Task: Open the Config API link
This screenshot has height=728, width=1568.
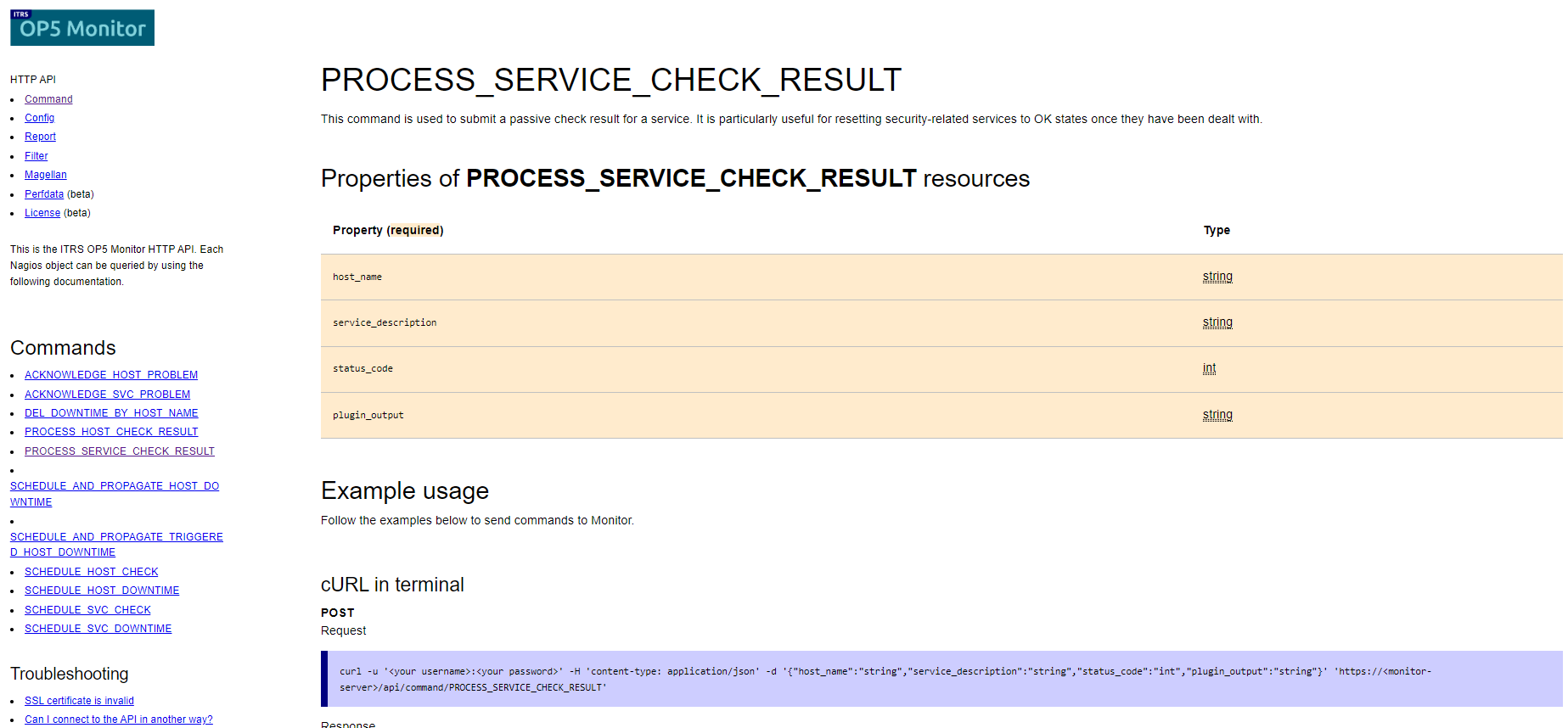Action: click(39, 118)
